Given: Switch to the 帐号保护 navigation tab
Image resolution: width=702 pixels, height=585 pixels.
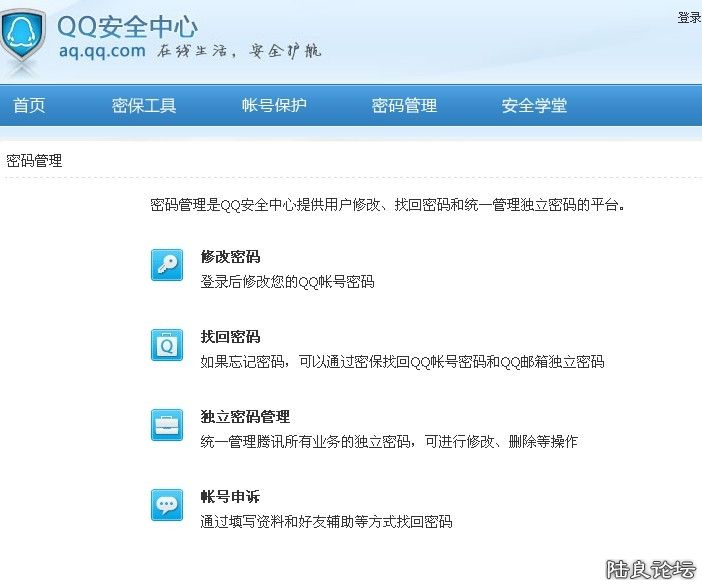Looking at the screenshot, I should point(274,106).
